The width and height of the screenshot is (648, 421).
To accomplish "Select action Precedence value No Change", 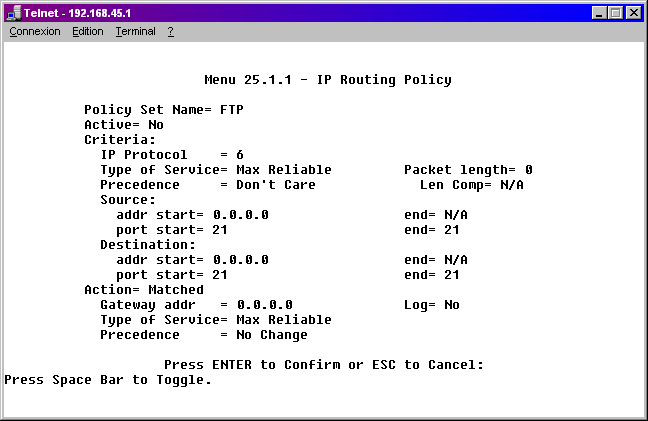I will click(272, 335).
